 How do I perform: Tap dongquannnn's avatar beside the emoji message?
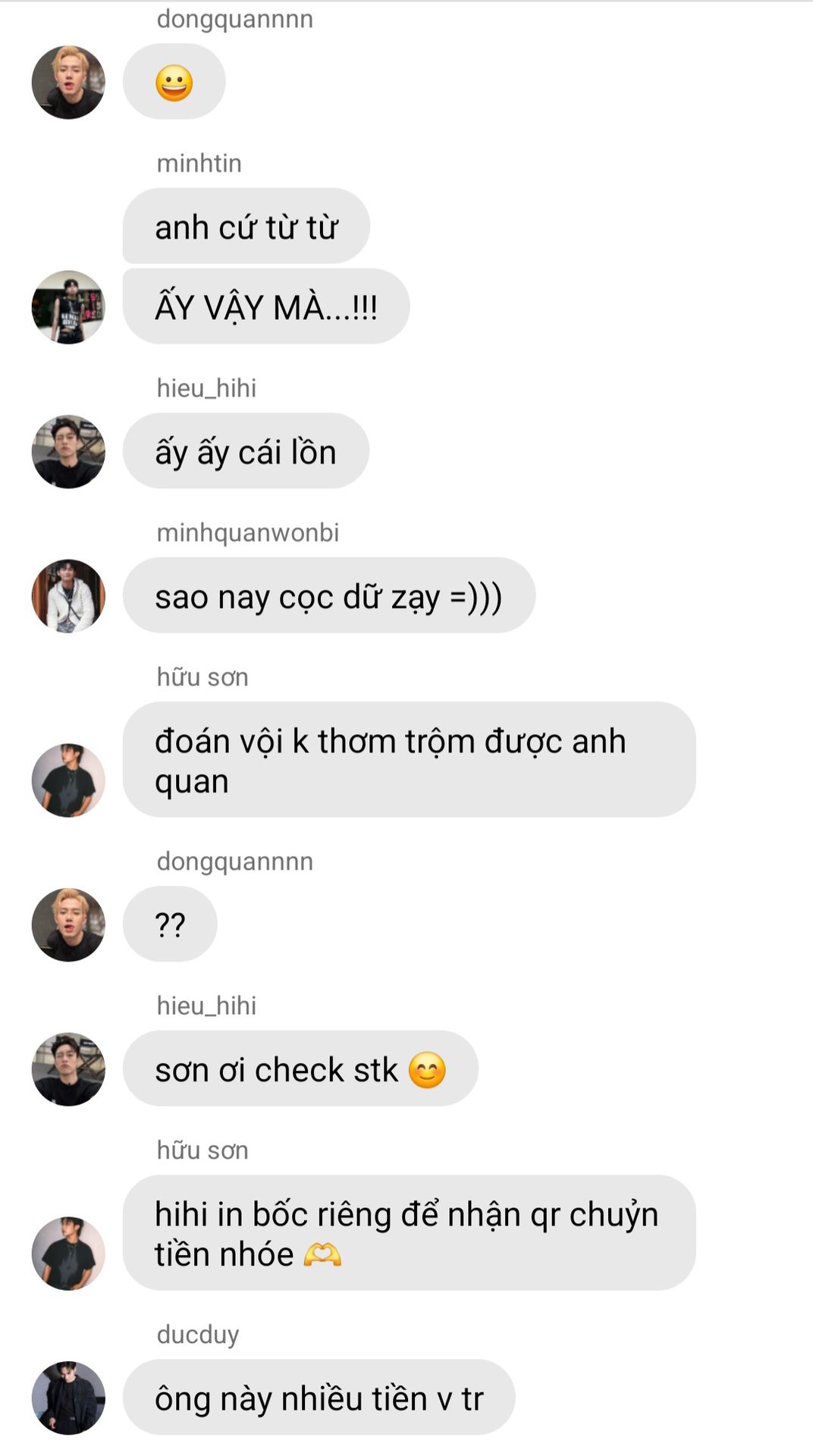[x=68, y=82]
